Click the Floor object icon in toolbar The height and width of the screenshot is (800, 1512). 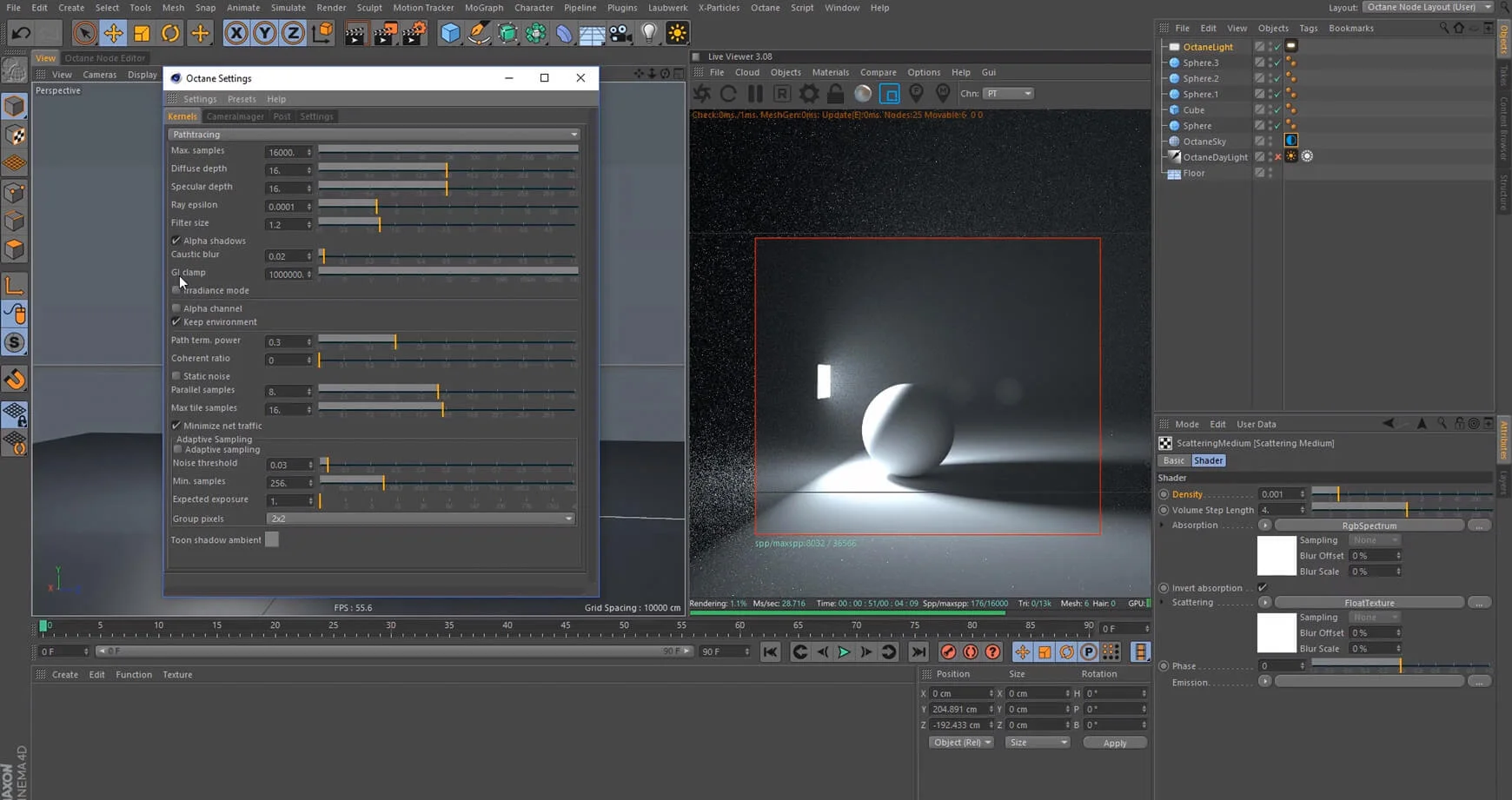tap(592, 33)
